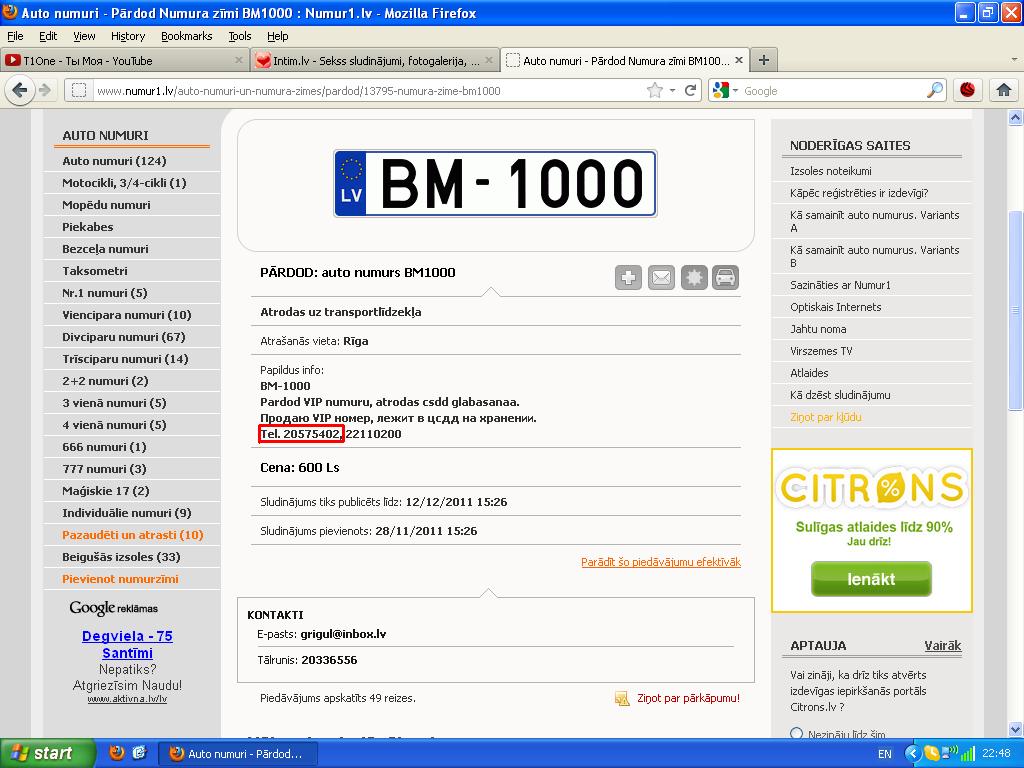Bookmark this page with the star icon

click(x=655, y=90)
